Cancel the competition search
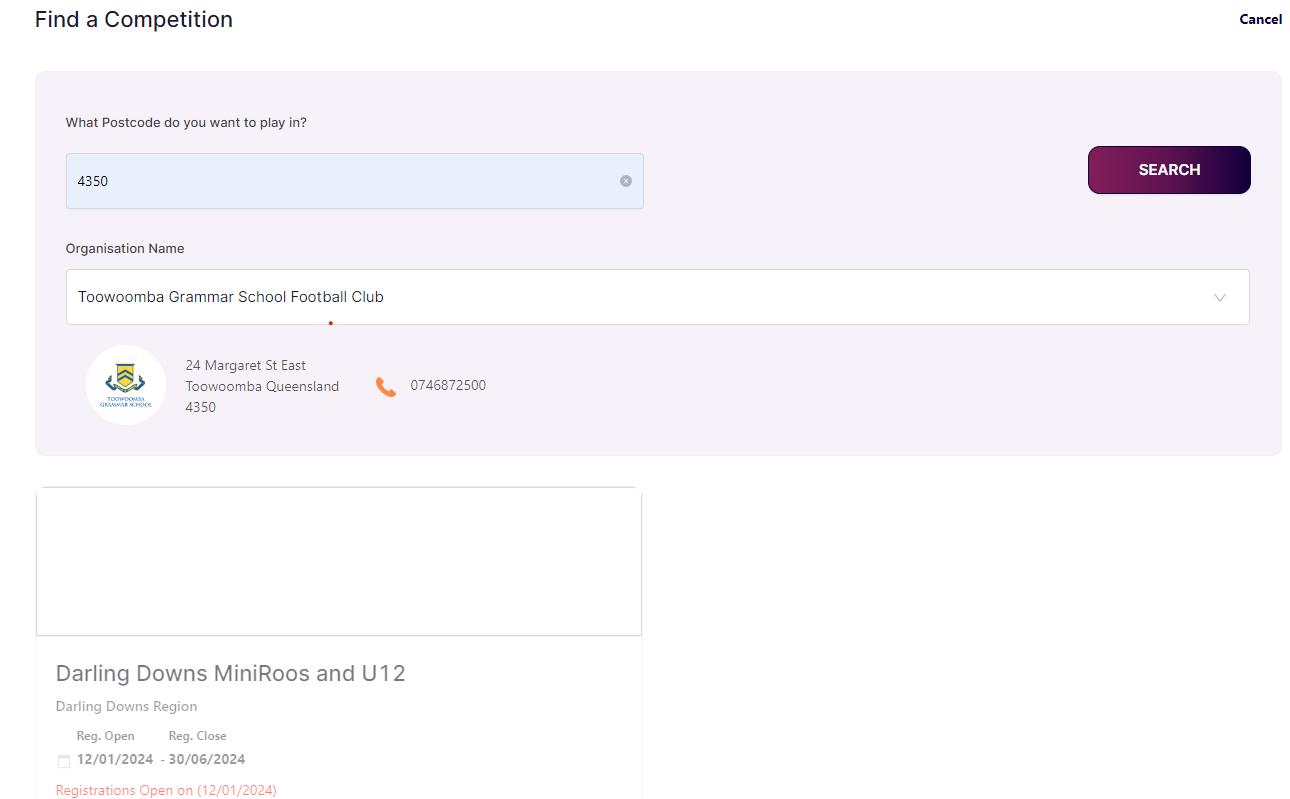The width and height of the screenshot is (1290, 799). tap(1260, 19)
